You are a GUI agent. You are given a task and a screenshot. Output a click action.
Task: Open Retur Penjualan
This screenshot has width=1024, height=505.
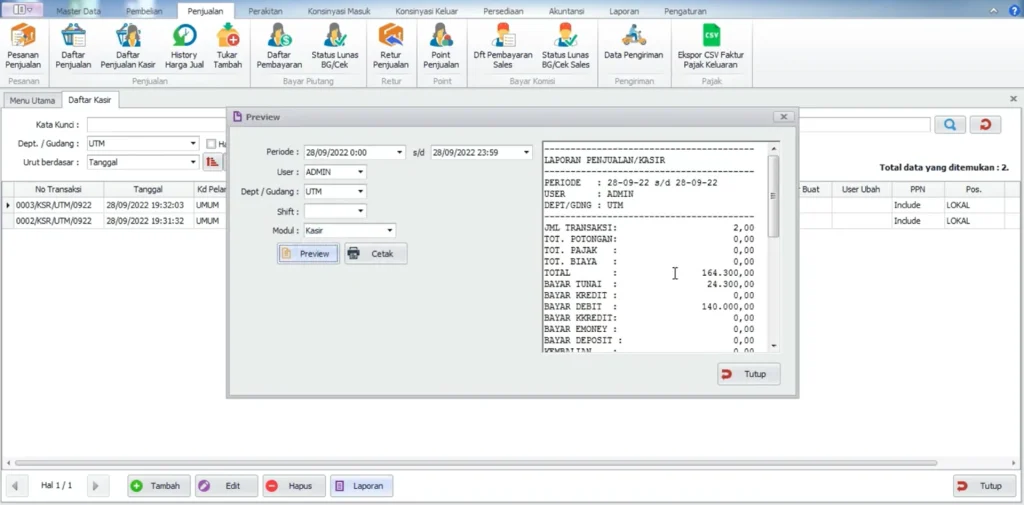tap(391, 45)
